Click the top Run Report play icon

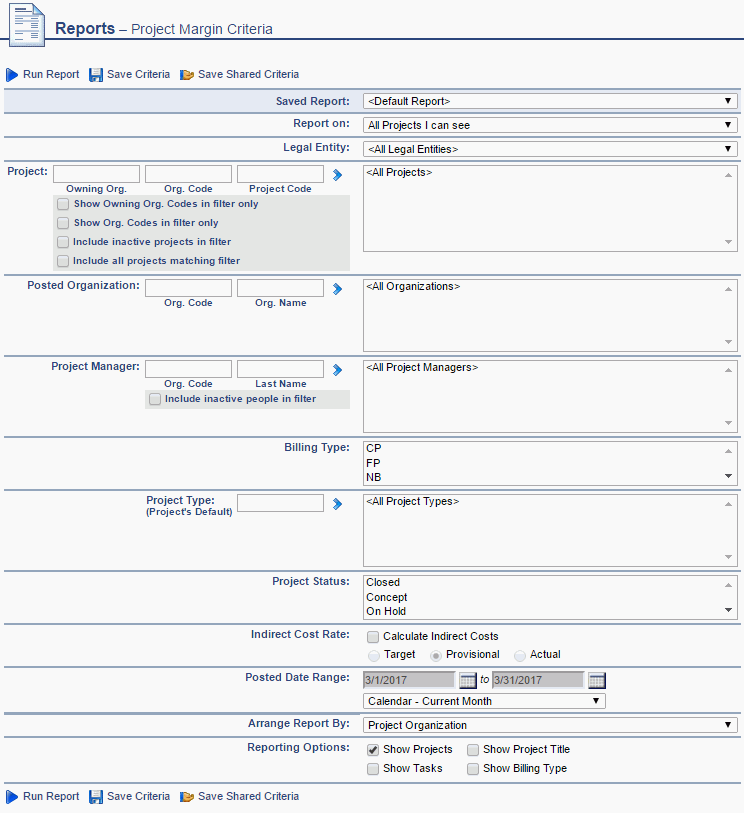point(12,75)
